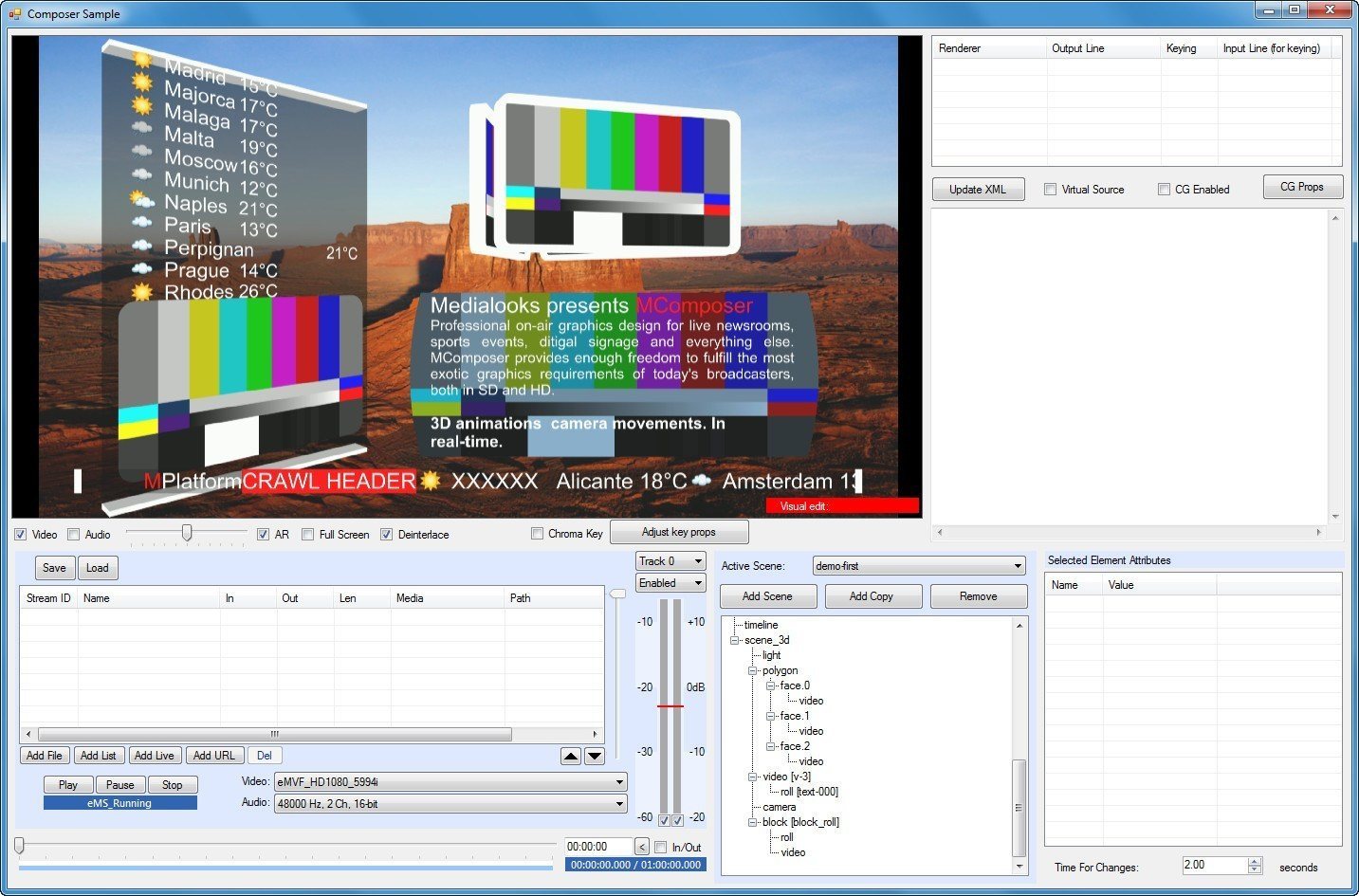Move selected playlist item up using arrow icon
The height and width of the screenshot is (896, 1359).
(x=570, y=756)
